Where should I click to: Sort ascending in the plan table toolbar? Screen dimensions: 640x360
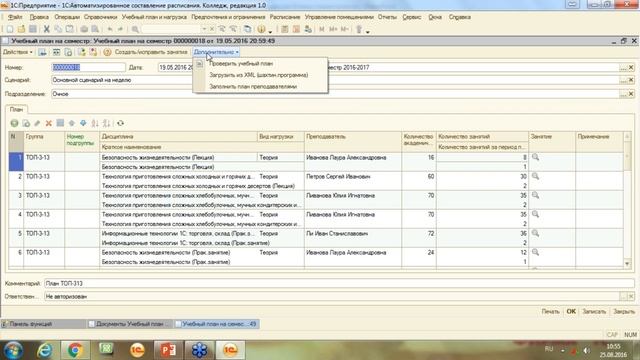pyautogui.click(x=95, y=123)
